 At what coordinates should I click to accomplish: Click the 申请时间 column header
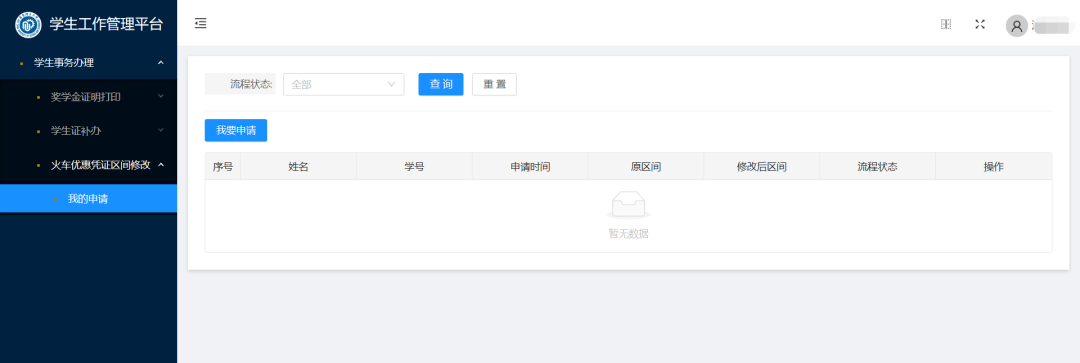tap(530, 167)
